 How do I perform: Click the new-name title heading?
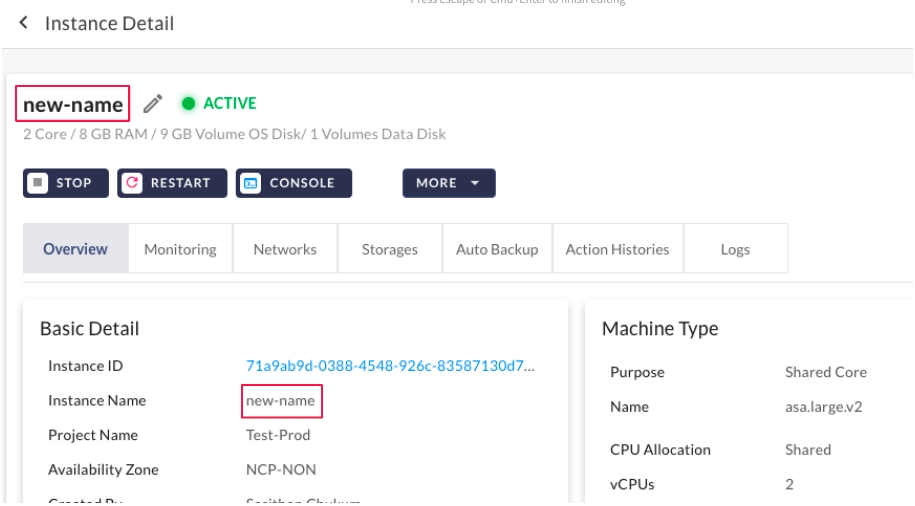(x=73, y=104)
